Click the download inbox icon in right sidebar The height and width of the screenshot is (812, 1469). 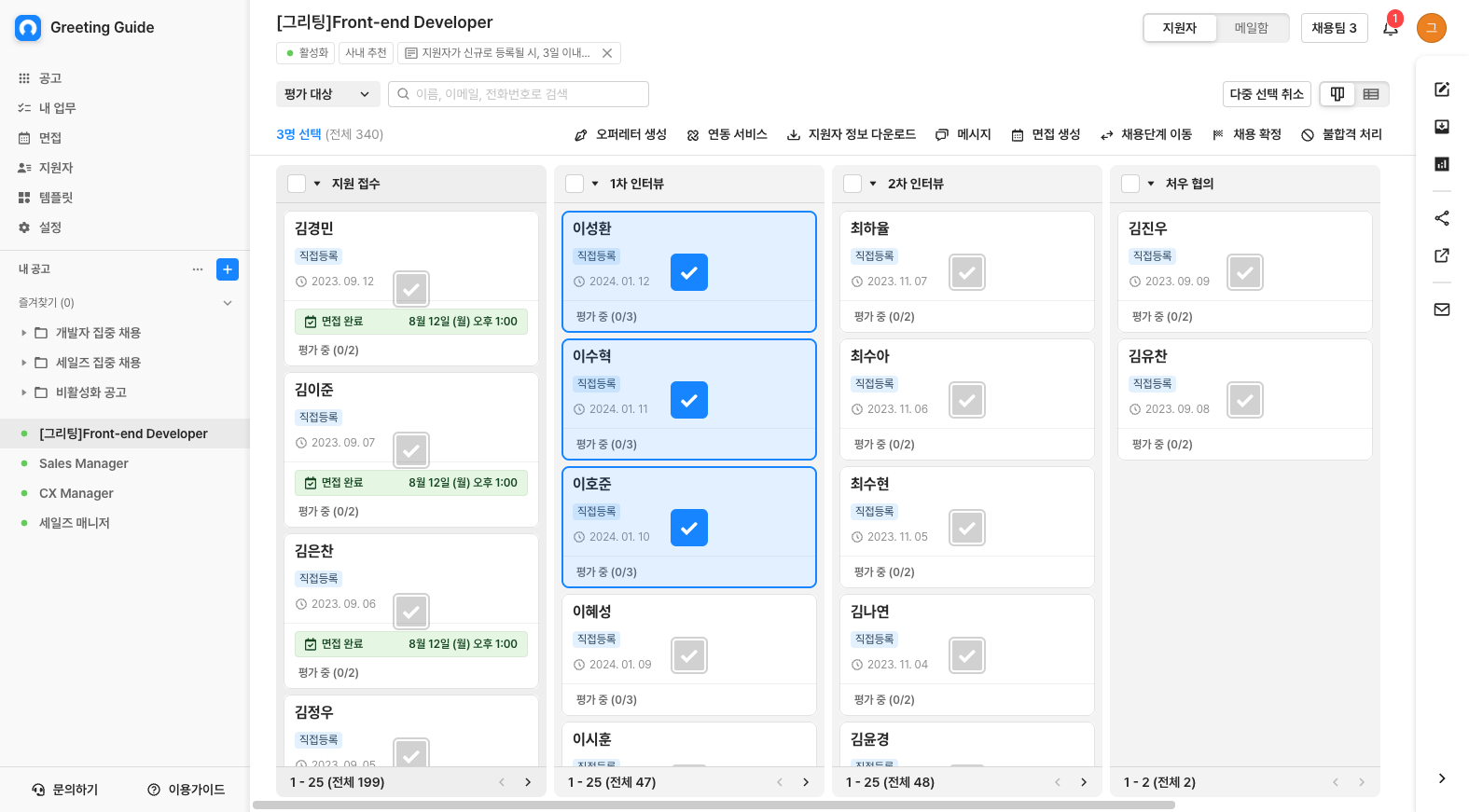click(1442, 127)
